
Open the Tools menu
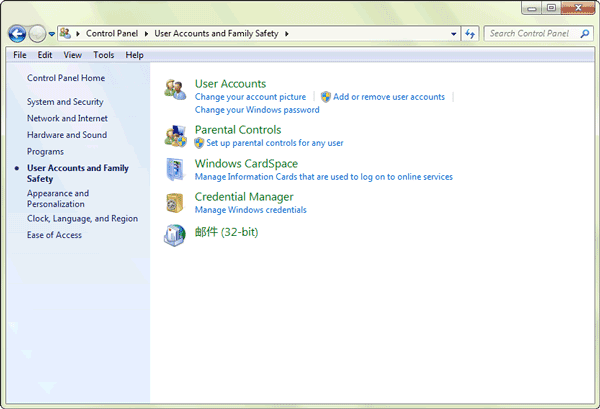click(104, 55)
